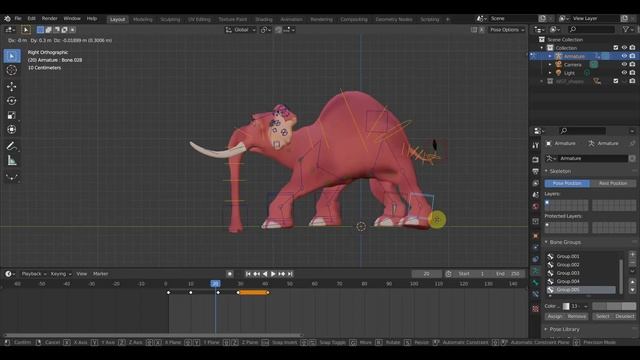The width and height of the screenshot is (640, 360).
Task: Collapse the Bone Groups panel
Action: click(x=546, y=242)
